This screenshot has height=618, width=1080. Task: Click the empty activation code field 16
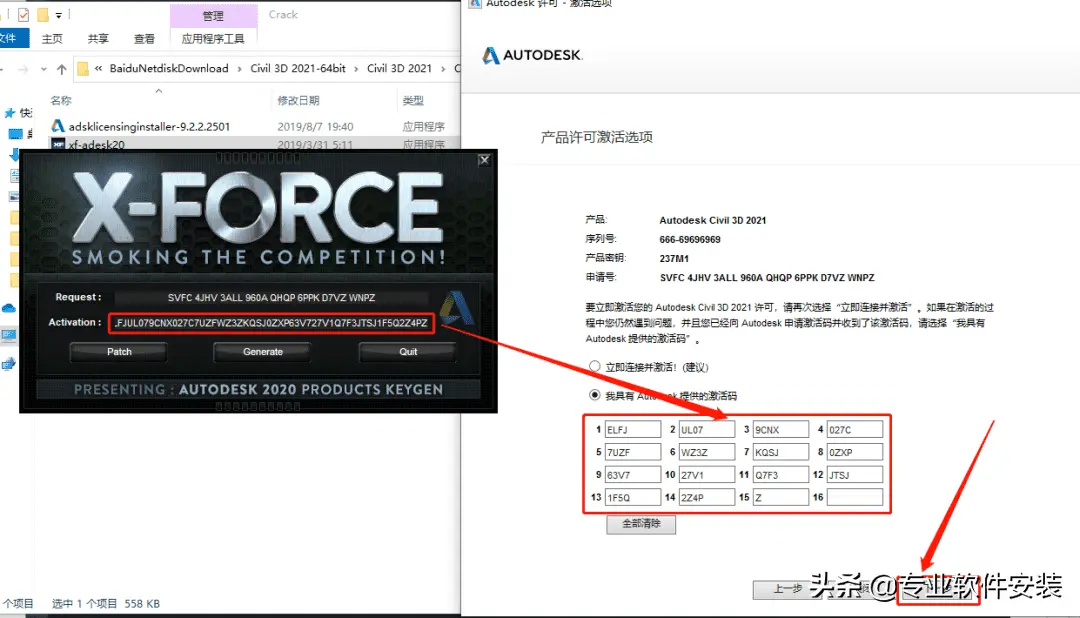[x=855, y=497]
